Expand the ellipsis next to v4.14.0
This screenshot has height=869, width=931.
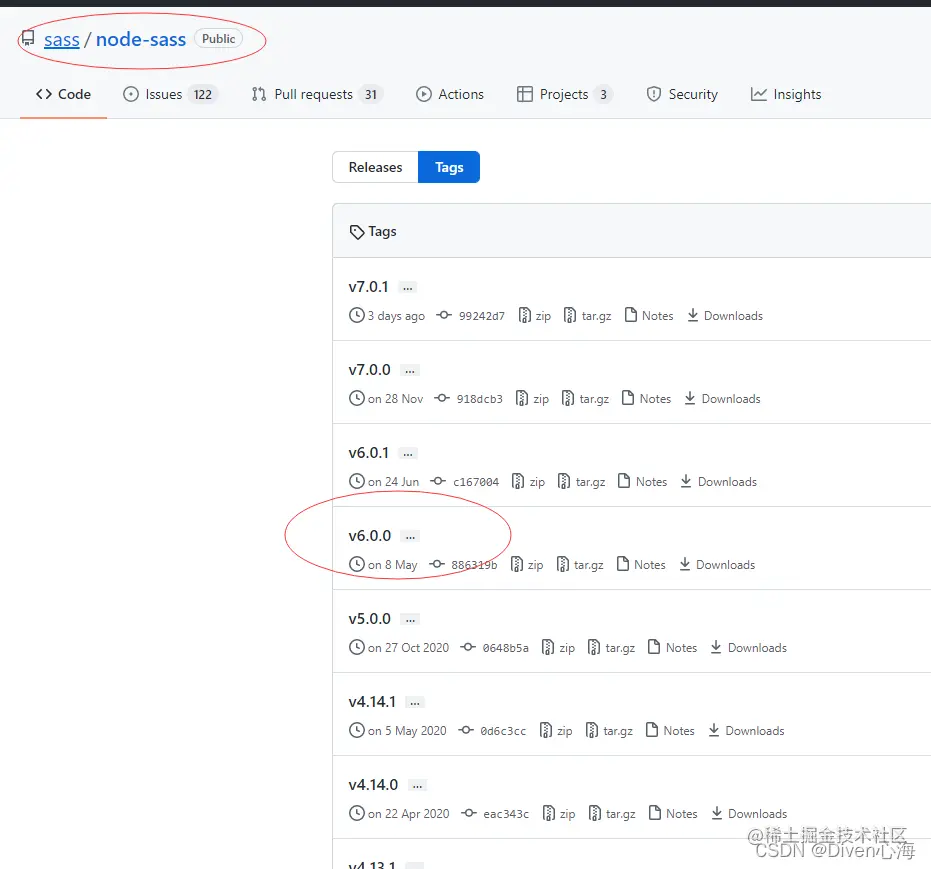[417, 786]
